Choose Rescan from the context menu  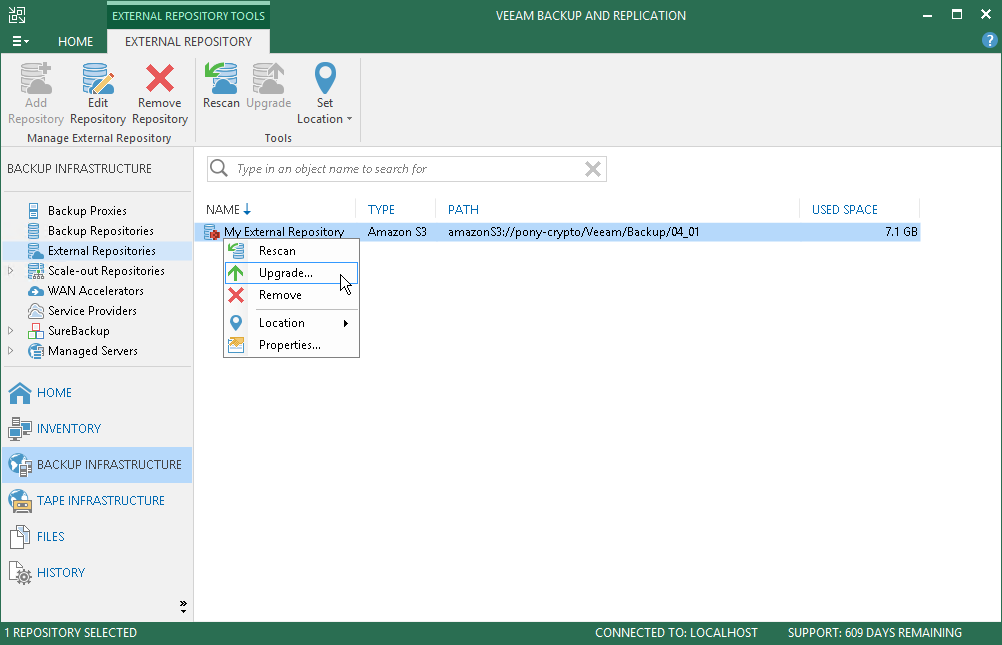[x=291, y=251]
